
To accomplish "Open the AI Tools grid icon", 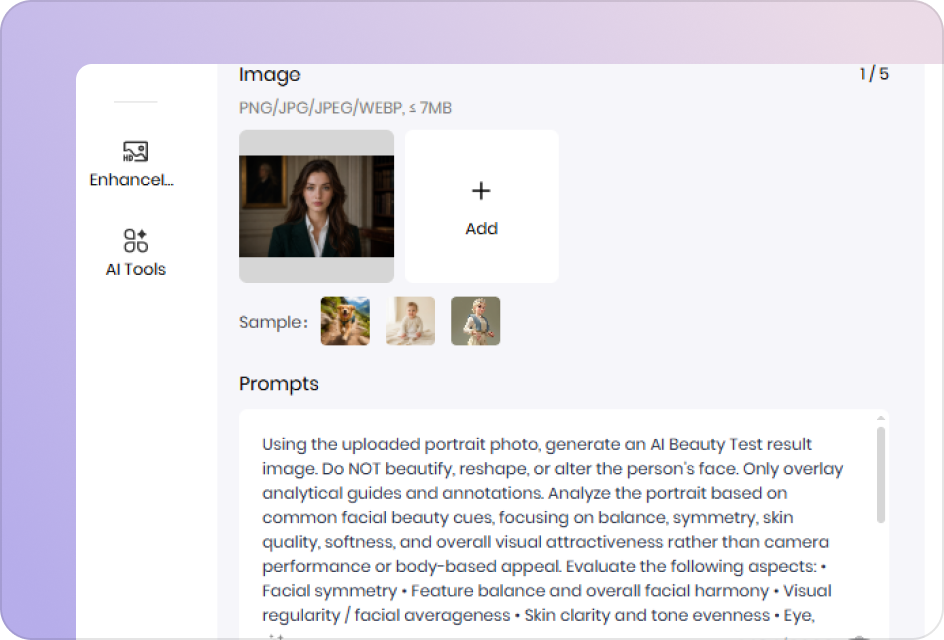I will point(135,240).
